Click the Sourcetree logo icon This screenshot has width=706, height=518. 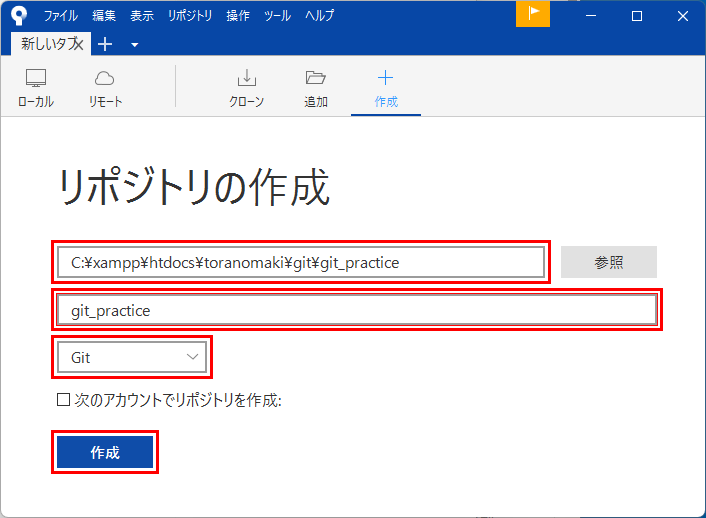(18, 15)
